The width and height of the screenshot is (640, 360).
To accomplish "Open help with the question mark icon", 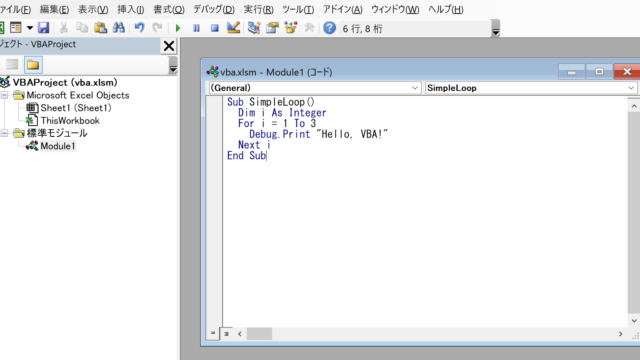I will tap(329, 28).
